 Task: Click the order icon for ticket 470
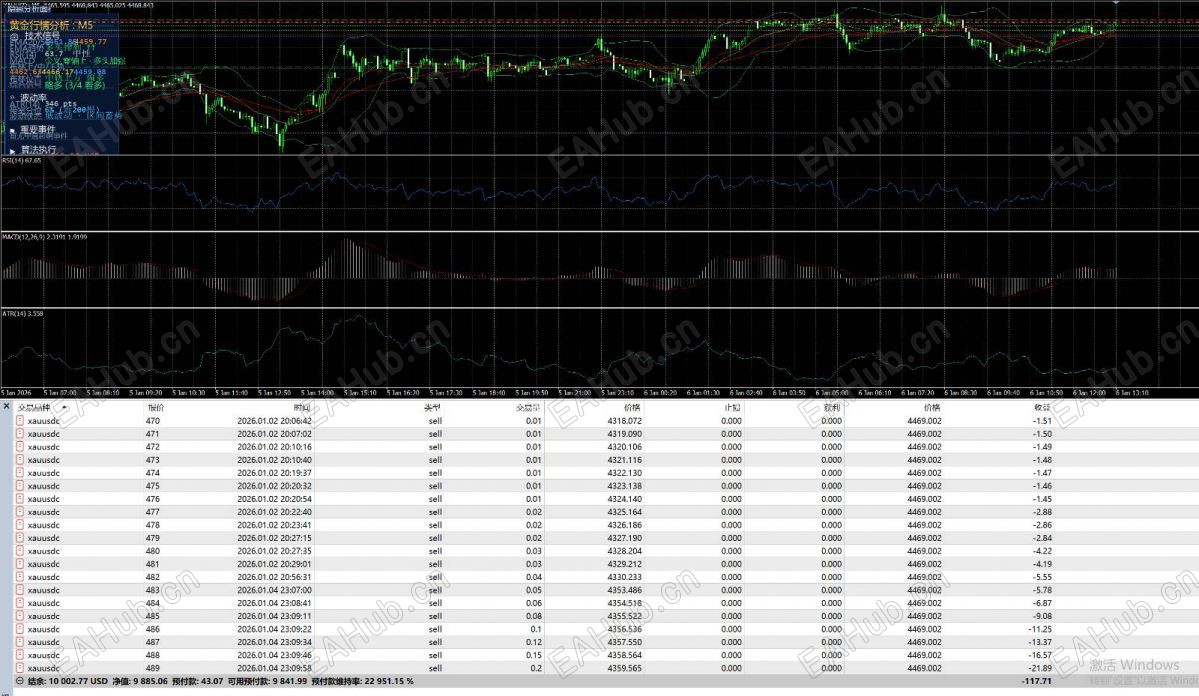coord(20,421)
